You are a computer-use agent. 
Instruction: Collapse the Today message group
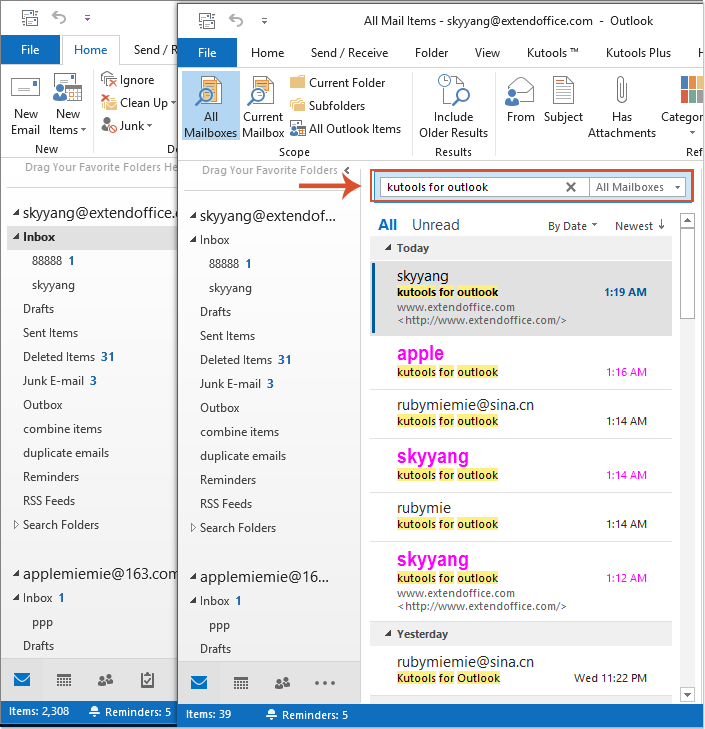386,248
